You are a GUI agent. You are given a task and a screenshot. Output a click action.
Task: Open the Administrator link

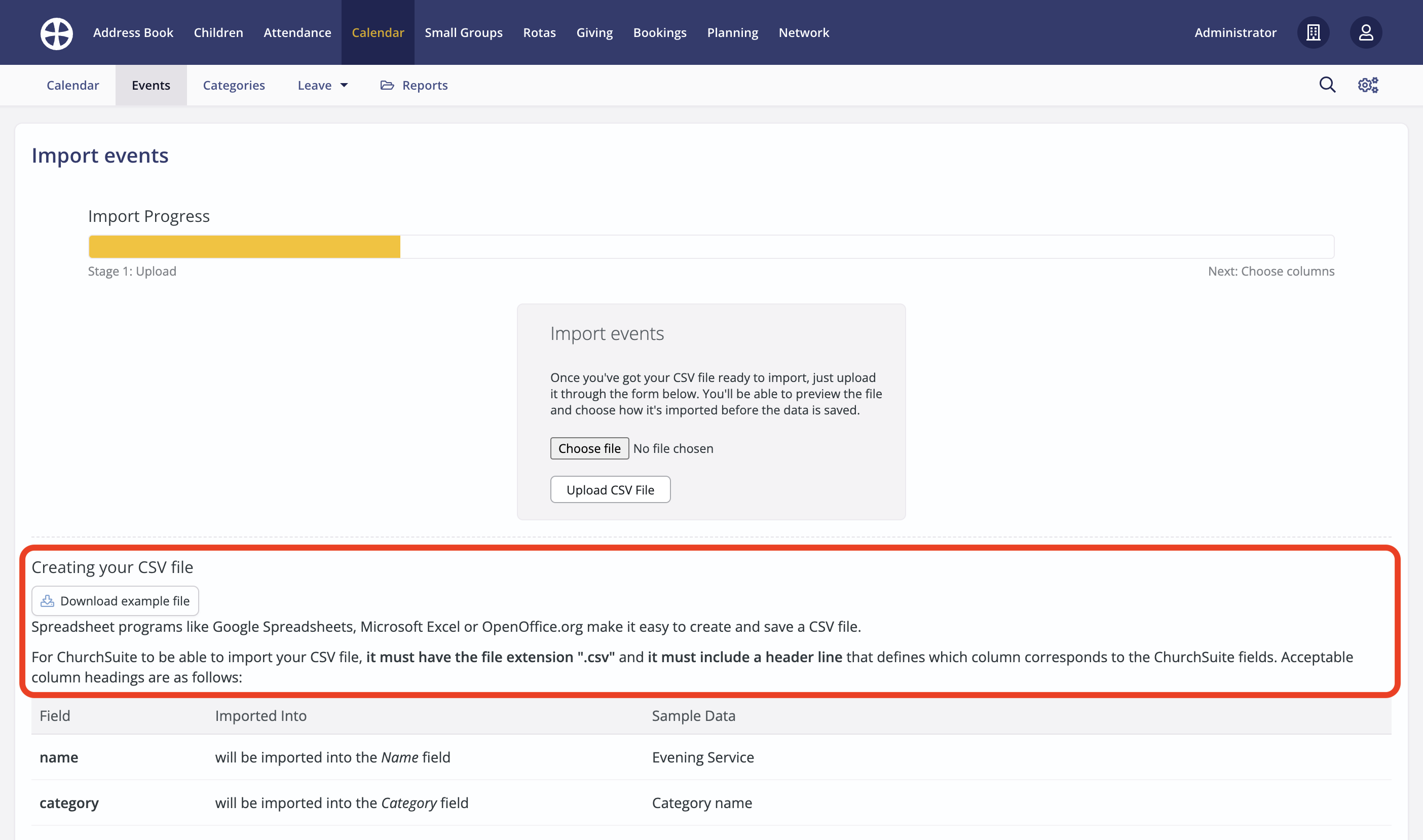1235,33
